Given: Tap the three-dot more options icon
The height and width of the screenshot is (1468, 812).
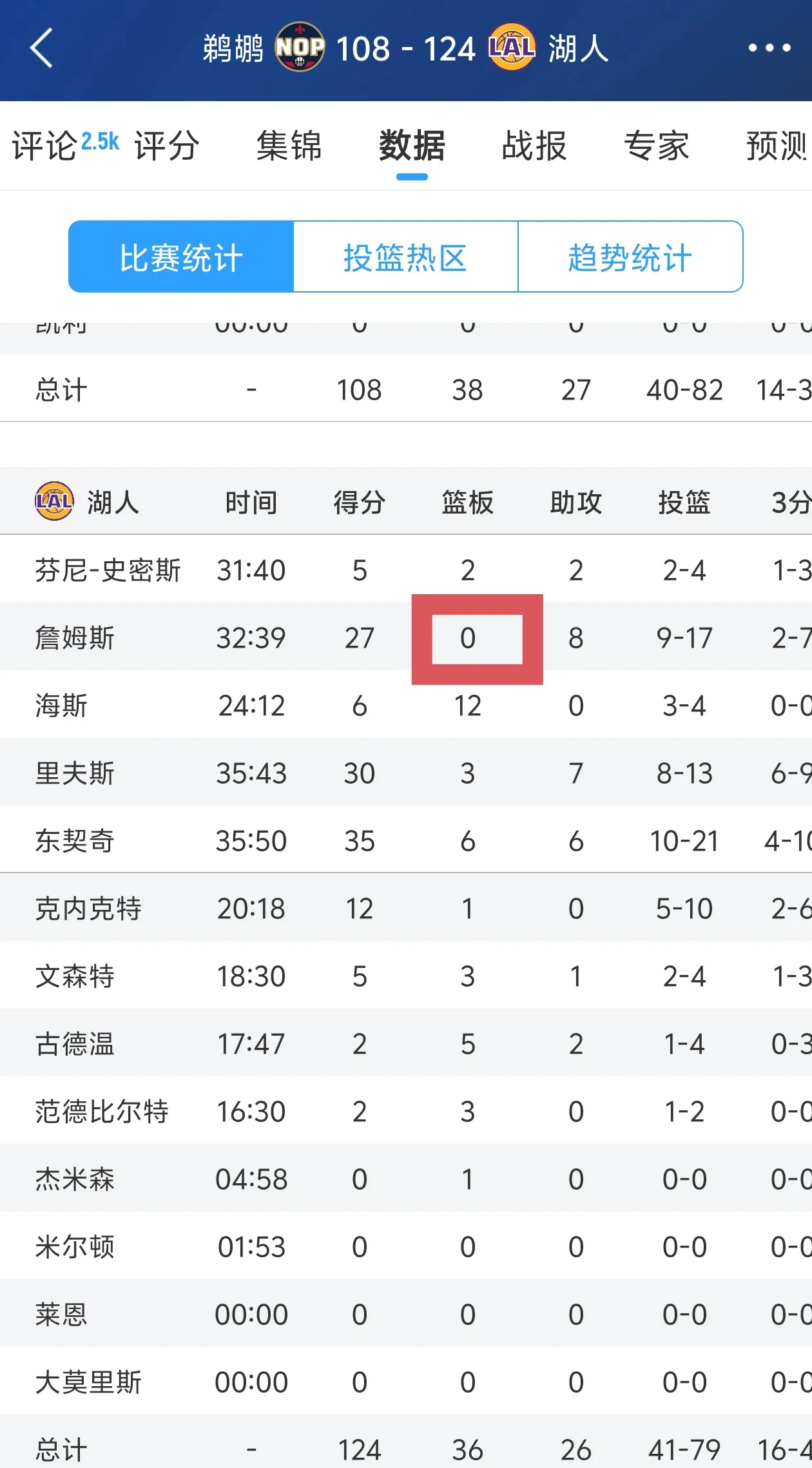Looking at the screenshot, I should [768, 48].
